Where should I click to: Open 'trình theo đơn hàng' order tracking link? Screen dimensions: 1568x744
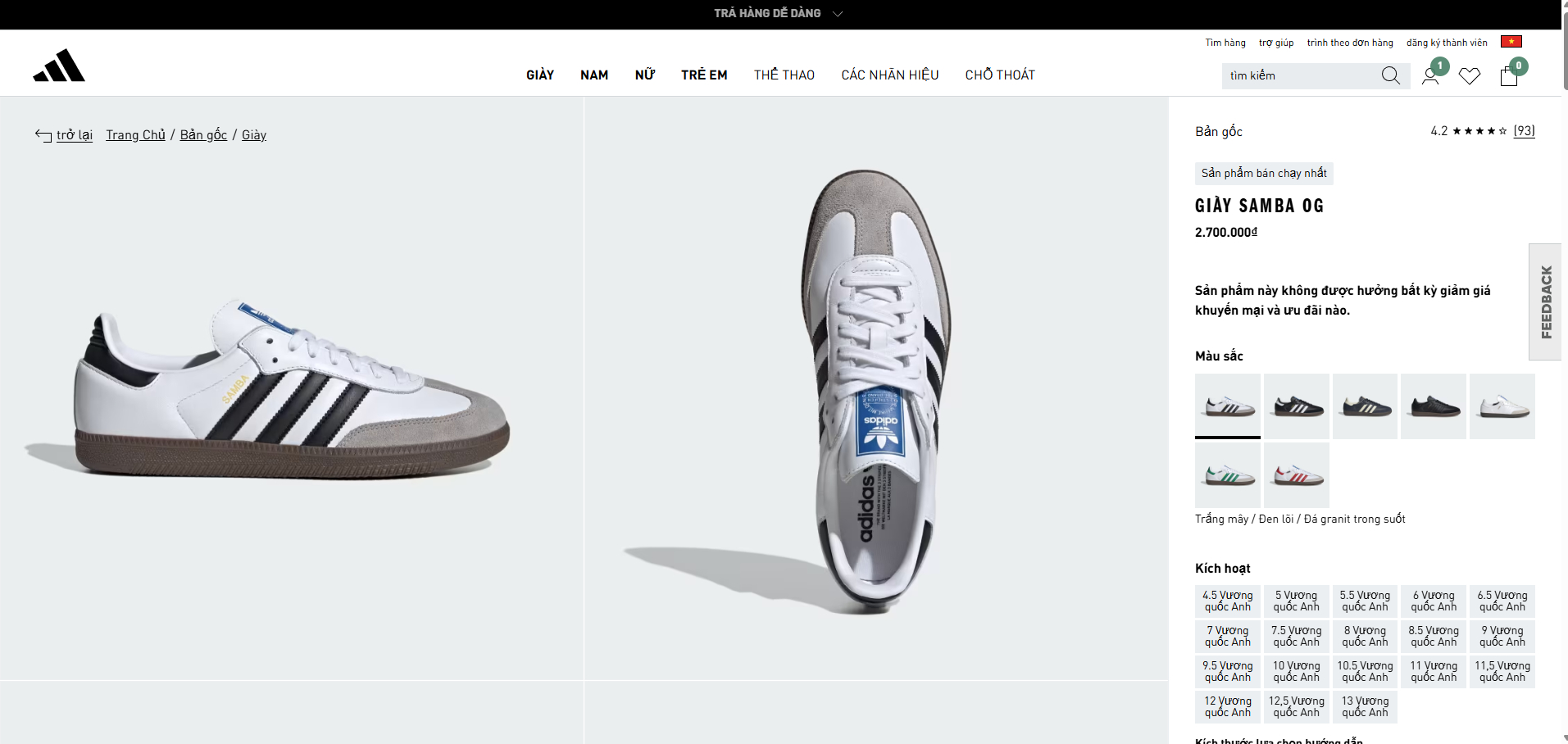point(1350,43)
